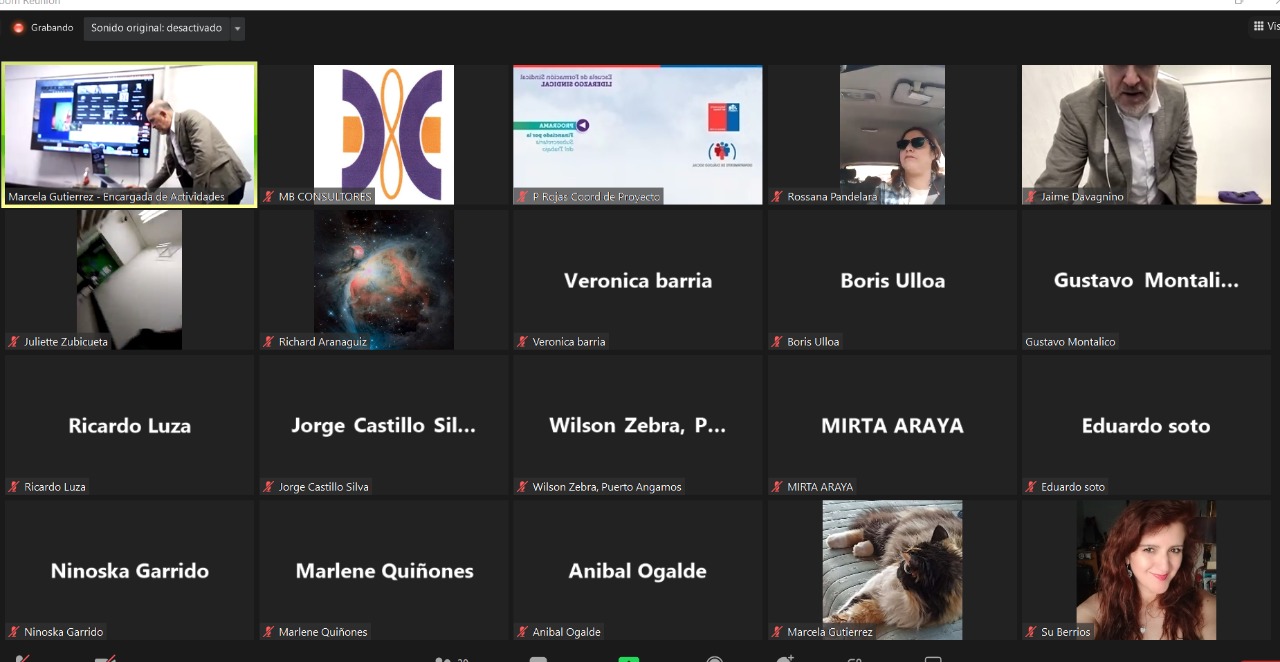This screenshot has height=662, width=1280.
Task: Select Rossana Pandelara's car video tile
Action: pos(892,134)
